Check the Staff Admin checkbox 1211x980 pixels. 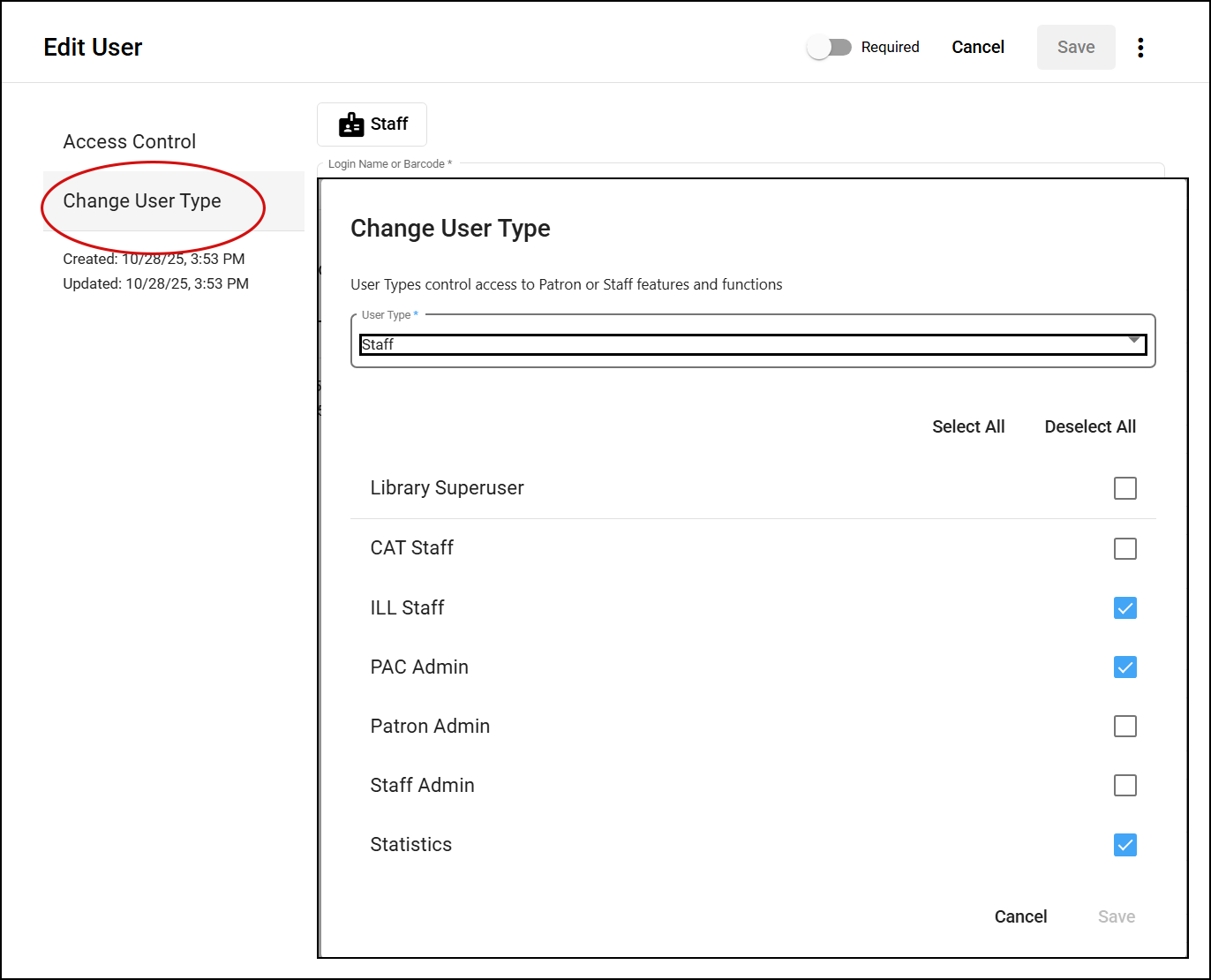click(x=1124, y=785)
